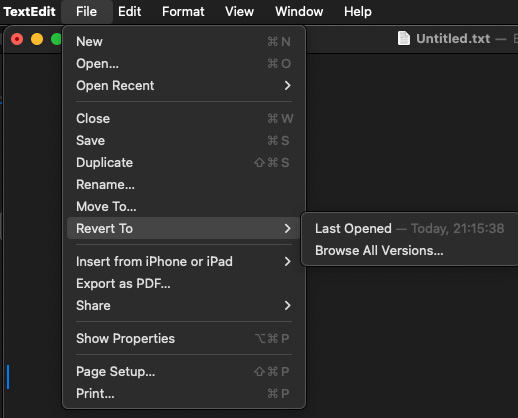Open the Help menu in menu bar

pos(358,12)
